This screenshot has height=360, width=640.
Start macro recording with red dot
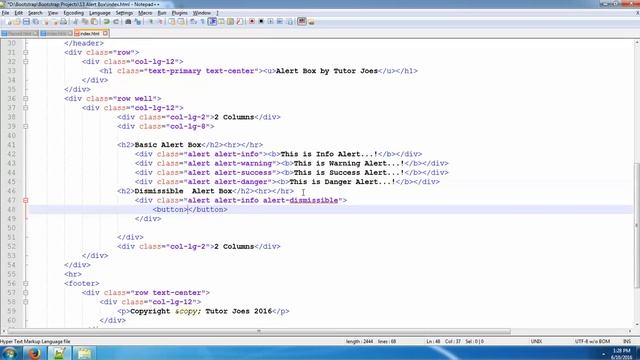pyautogui.click(x=252, y=22)
